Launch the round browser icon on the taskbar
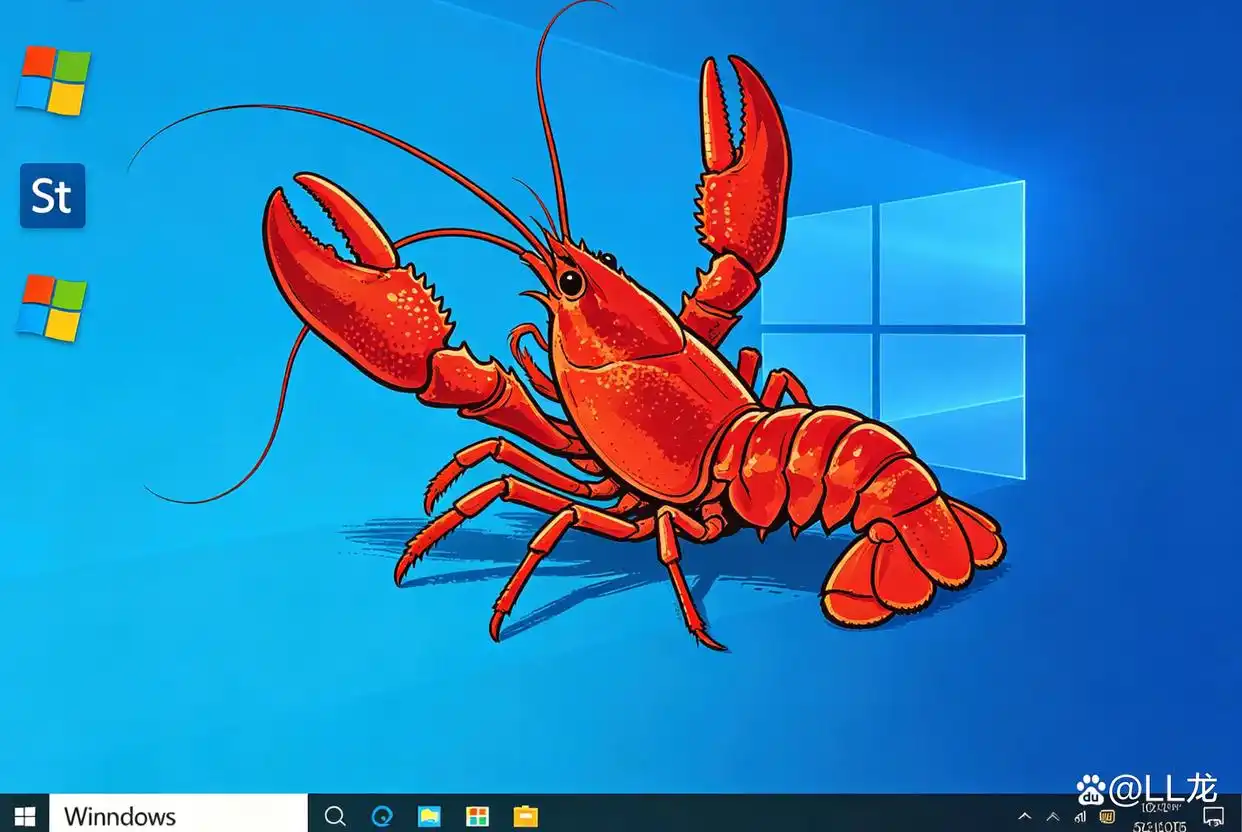Viewport: 1242px width, 832px height. (x=383, y=816)
